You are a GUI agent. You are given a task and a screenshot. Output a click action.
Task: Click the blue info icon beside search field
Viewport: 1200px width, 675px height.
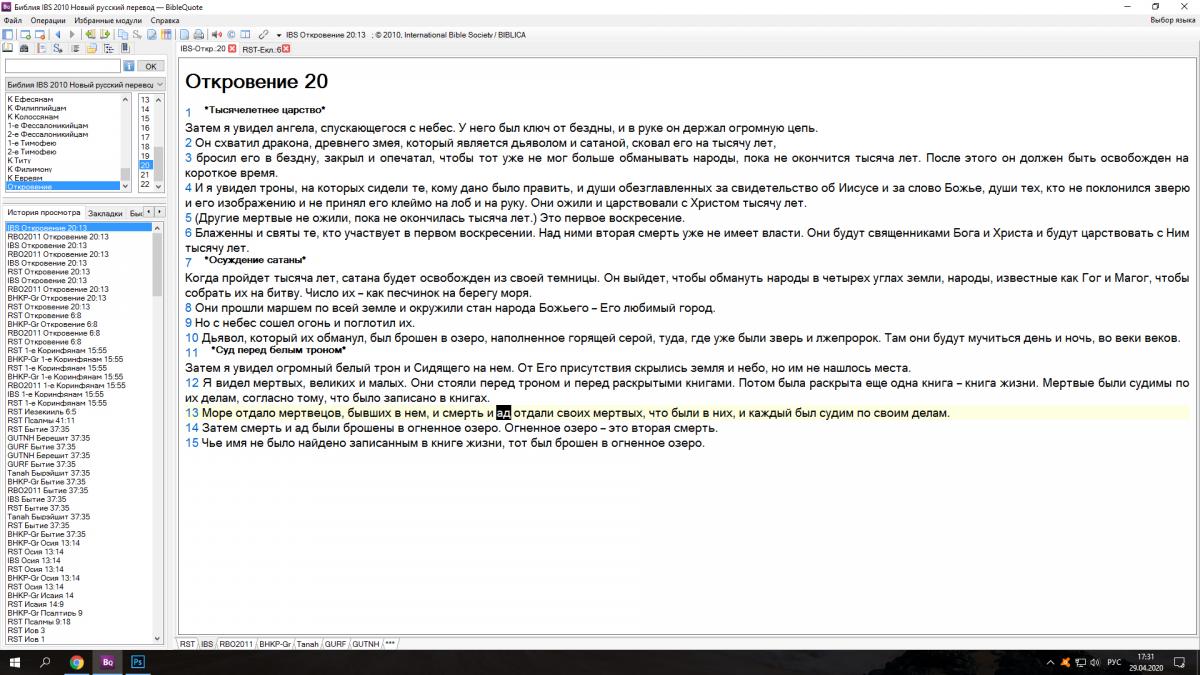pyautogui.click(x=129, y=66)
